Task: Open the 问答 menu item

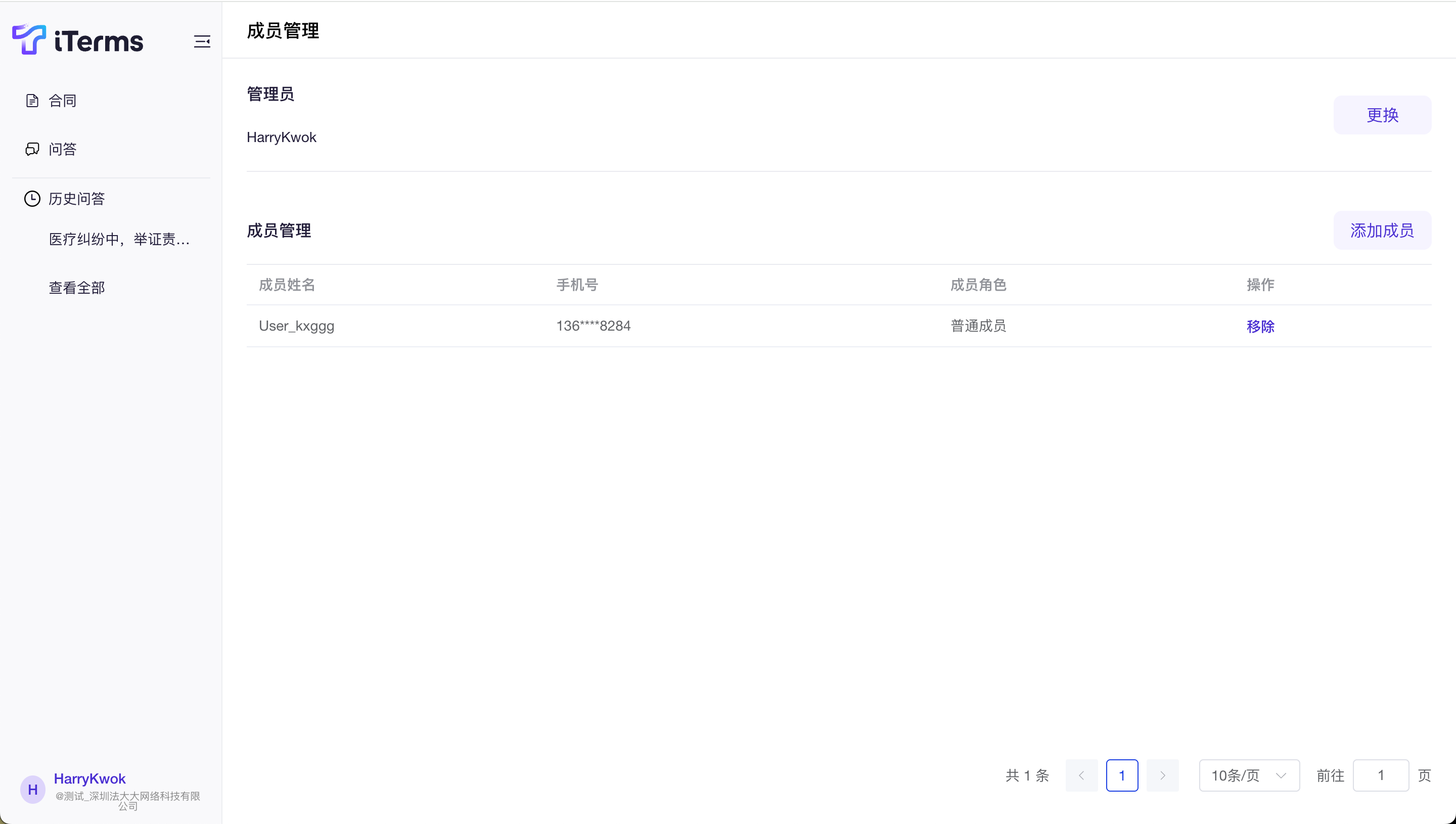Action: pos(62,149)
